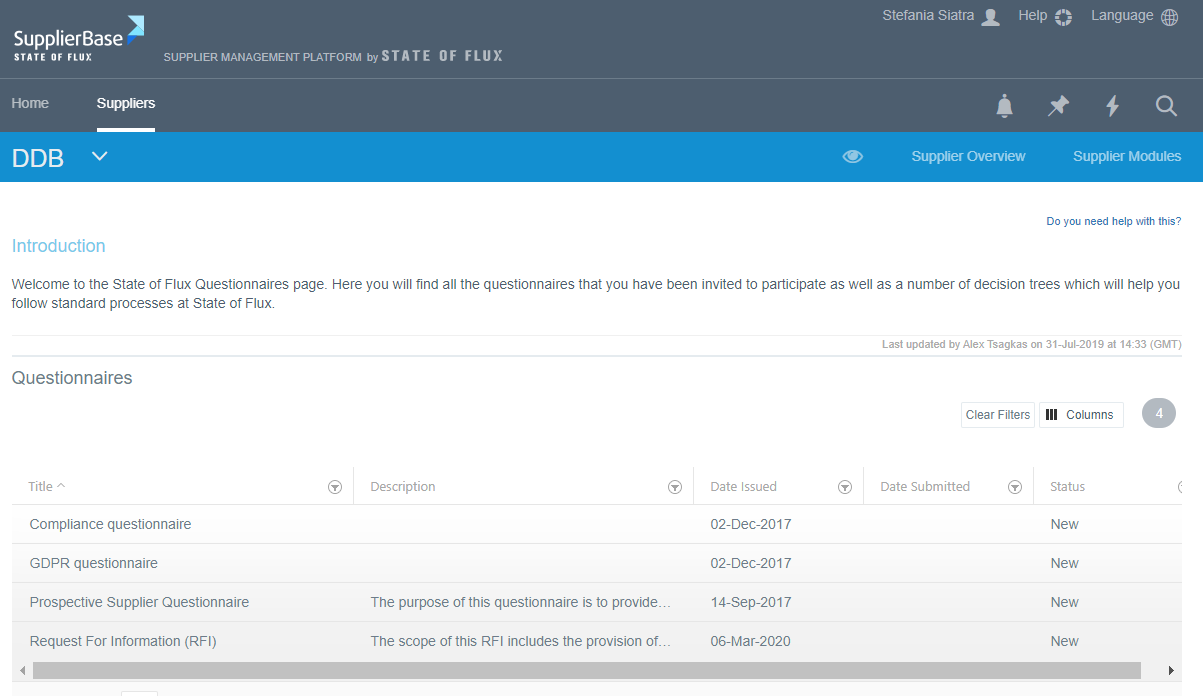Open the Date Issued column filter
The image size is (1203, 696).
[x=845, y=487]
